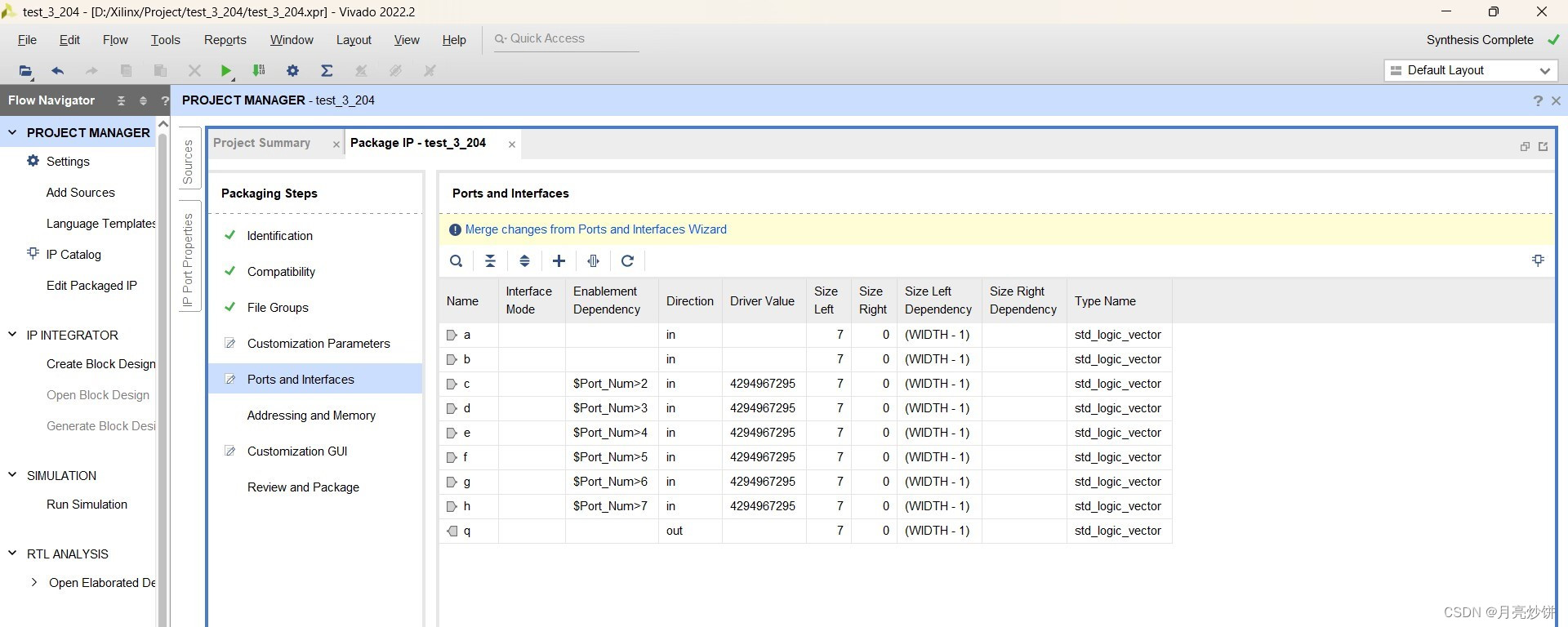Click Language Templates in Flow Navigator
The image size is (1568, 627).
100,224
